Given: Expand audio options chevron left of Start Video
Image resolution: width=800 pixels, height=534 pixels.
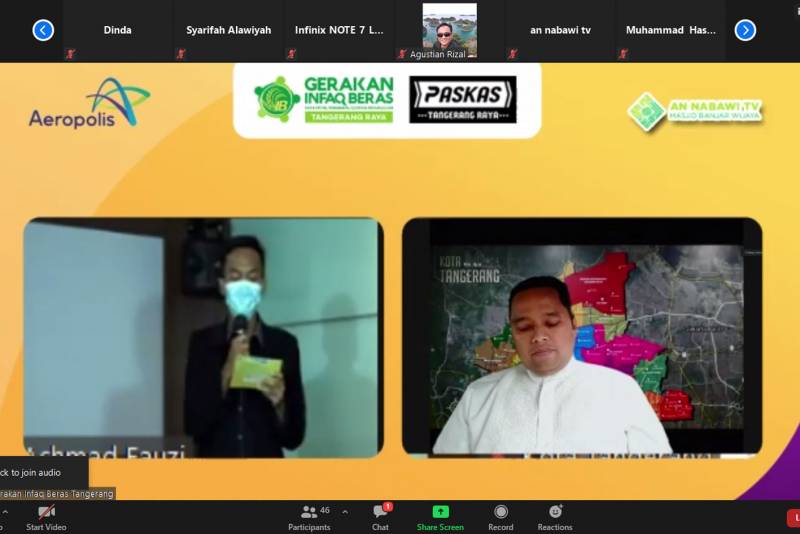Looking at the screenshot, I should (3, 511).
